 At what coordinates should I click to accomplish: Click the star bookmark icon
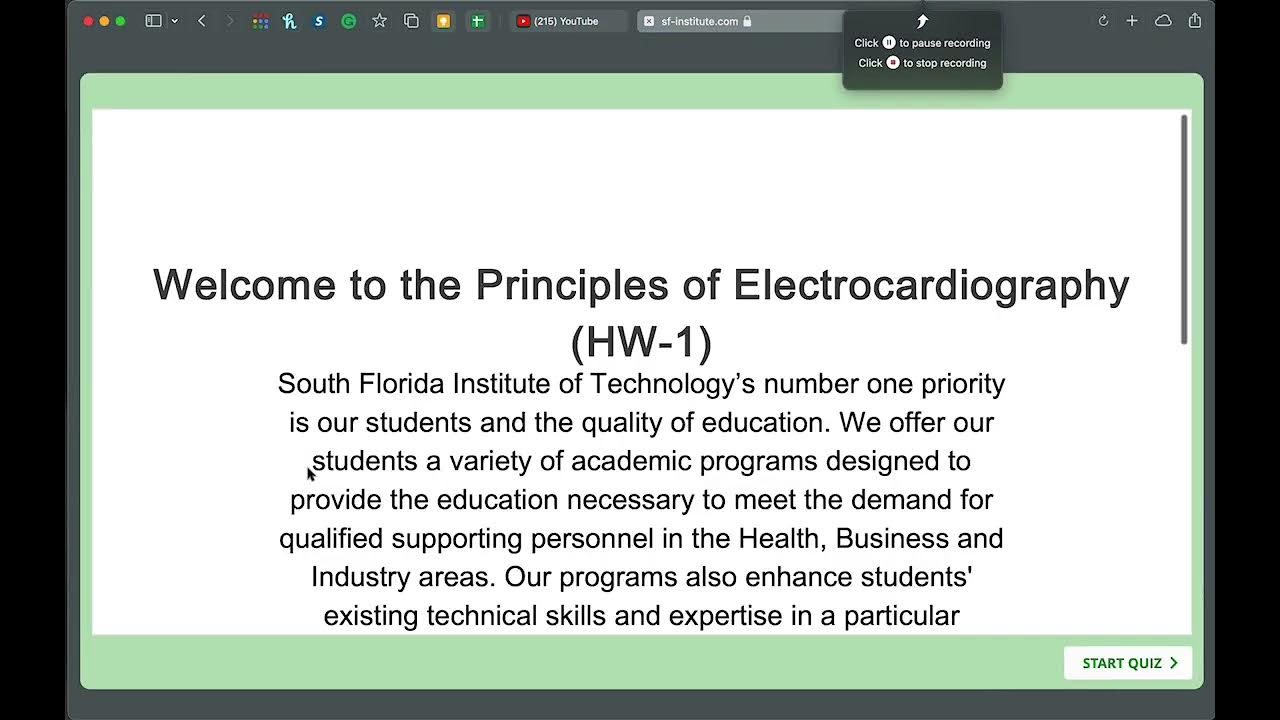pos(379,21)
